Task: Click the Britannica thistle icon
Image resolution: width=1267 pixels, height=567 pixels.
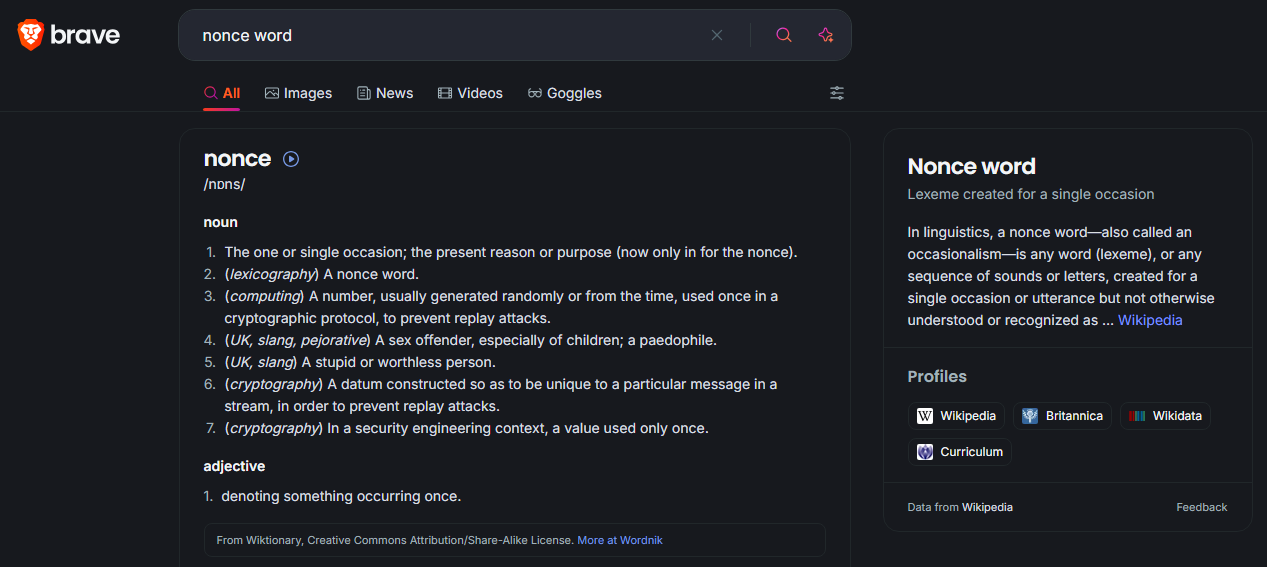Action: click(1030, 416)
